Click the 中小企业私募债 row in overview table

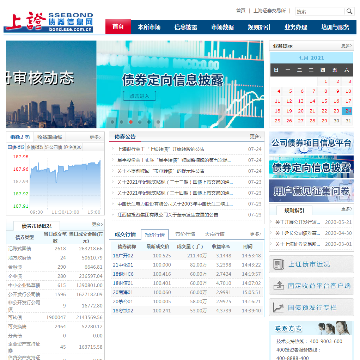click(55, 285)
